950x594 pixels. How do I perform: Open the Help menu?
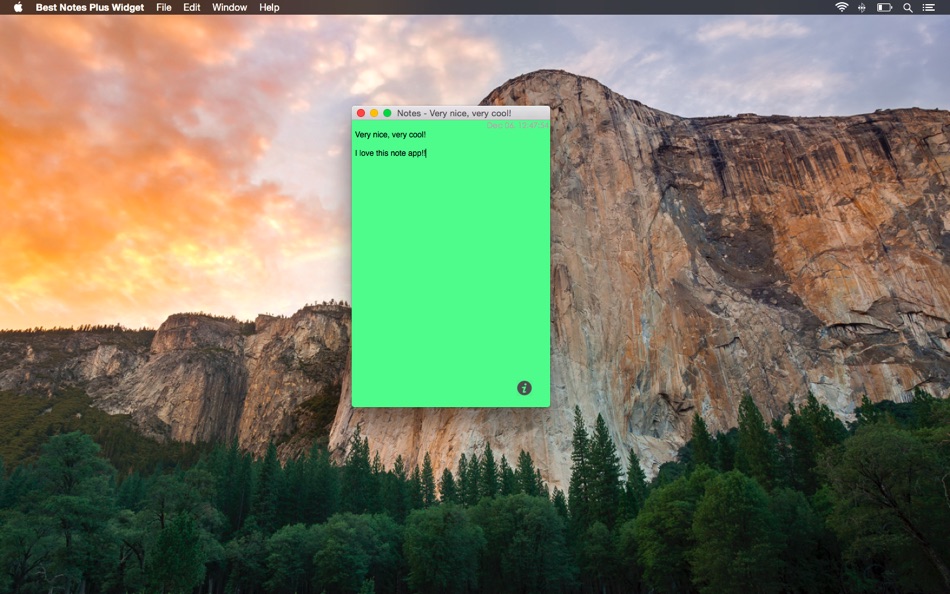pos(269,7)
